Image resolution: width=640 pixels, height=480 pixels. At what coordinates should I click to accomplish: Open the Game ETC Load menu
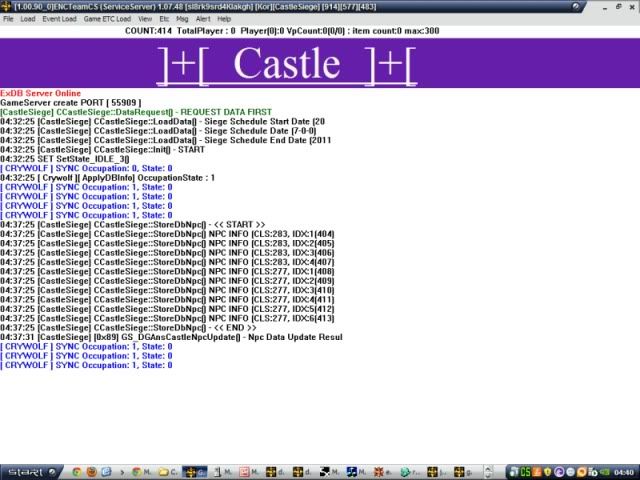(x=107, y=19)
